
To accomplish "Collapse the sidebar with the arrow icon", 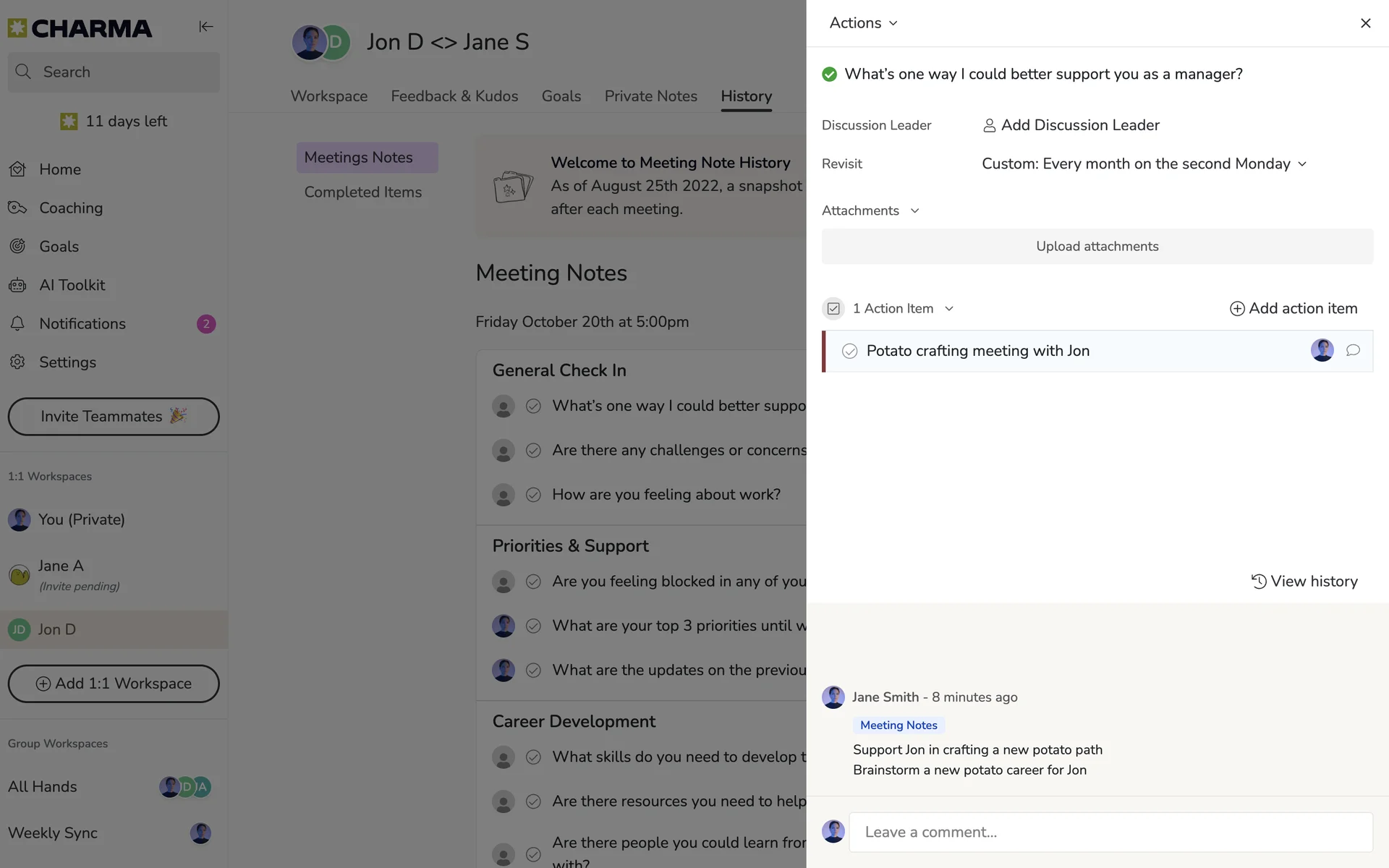I will [x=205, y=27].
